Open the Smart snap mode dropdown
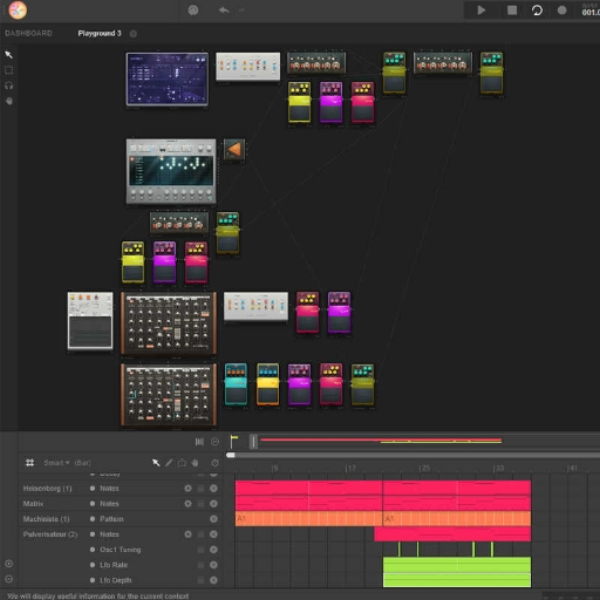 point(56,463)
